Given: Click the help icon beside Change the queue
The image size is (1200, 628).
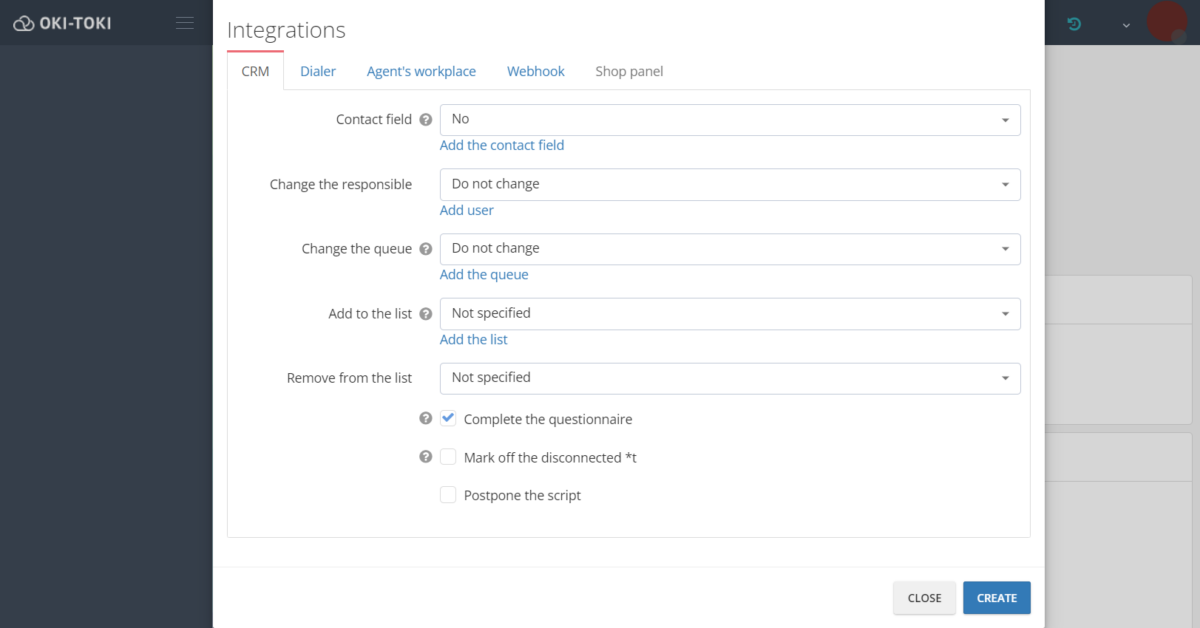Looking at the screenshot, I should click(426, 248).
